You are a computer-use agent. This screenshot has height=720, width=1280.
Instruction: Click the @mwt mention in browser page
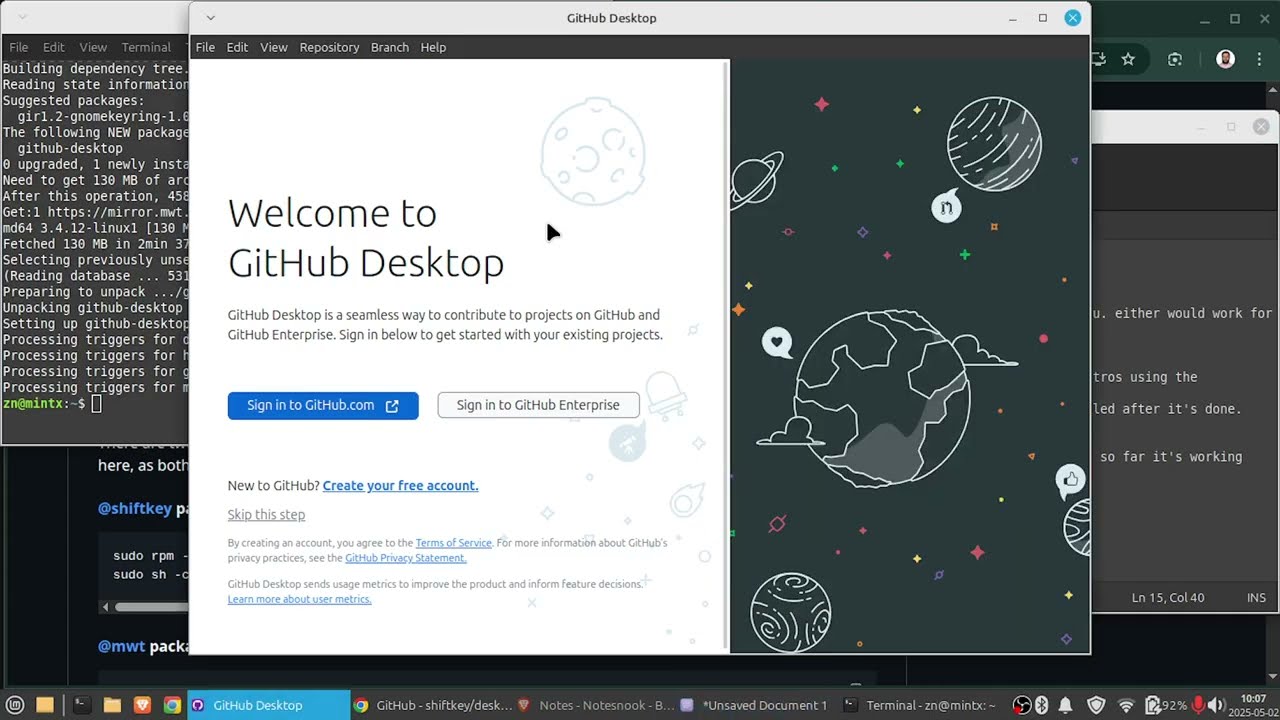121,646
